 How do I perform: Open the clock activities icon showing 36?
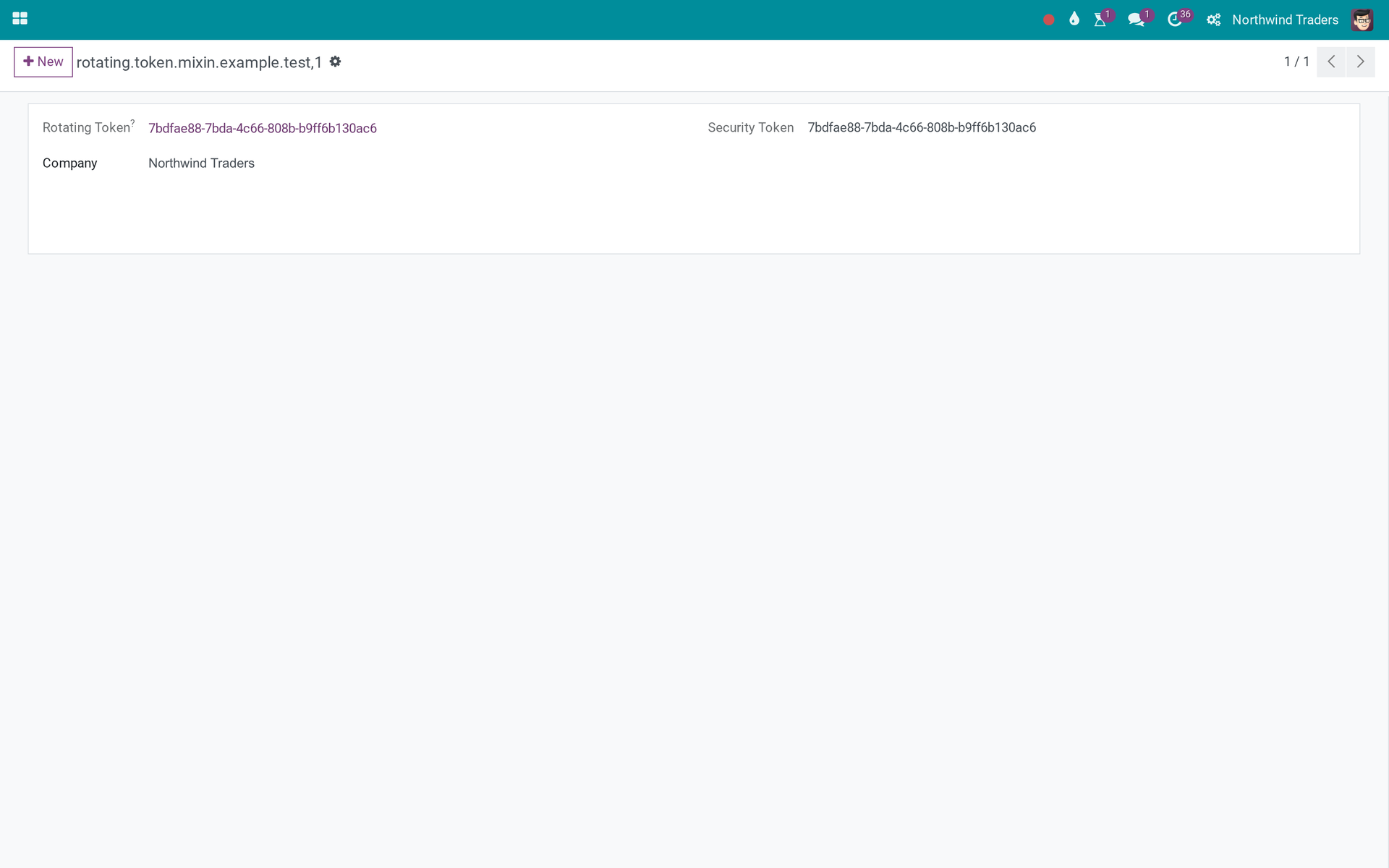tap(1175, 20)
